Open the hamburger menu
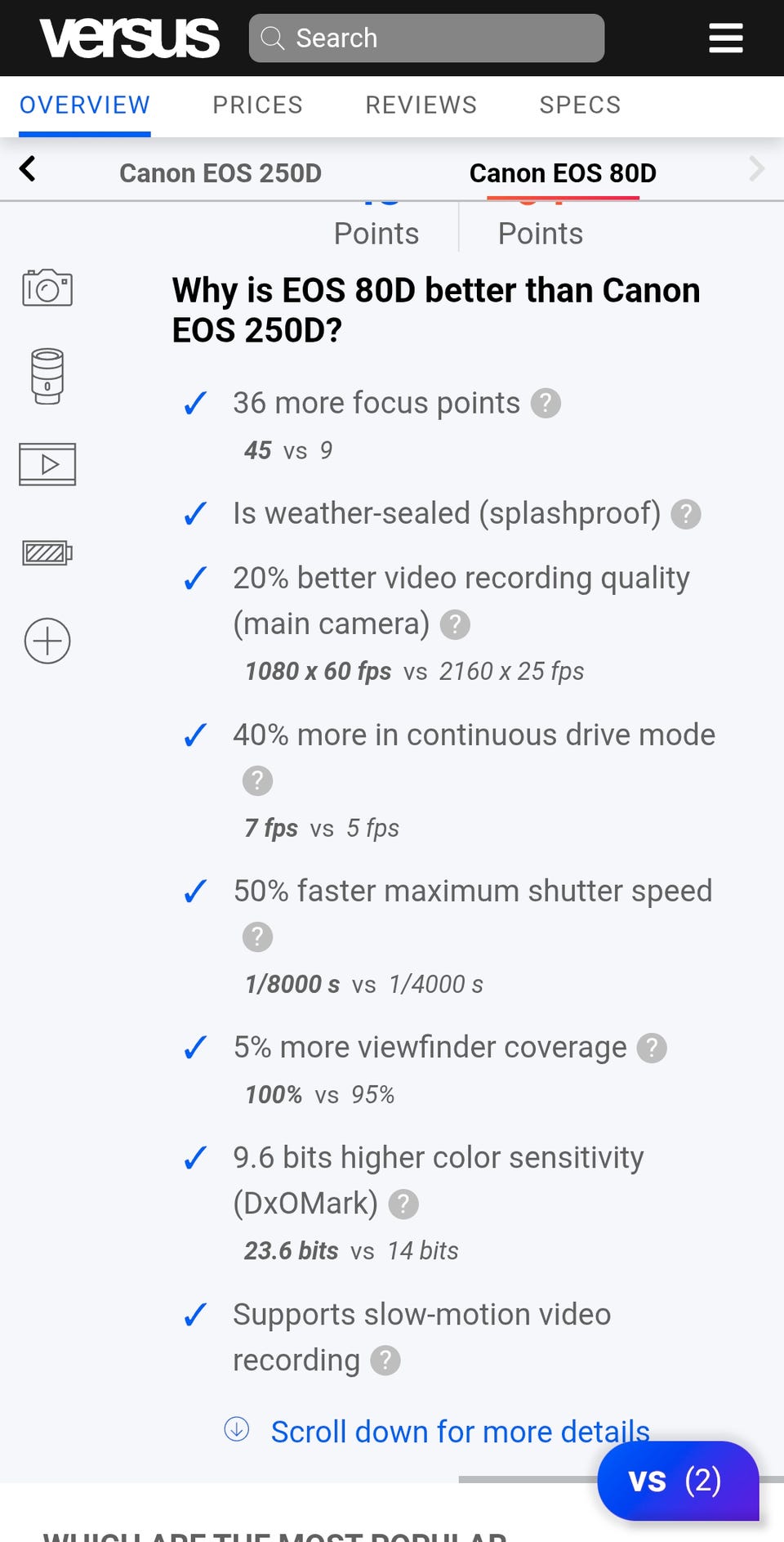This screenshot has width=784, height=1542. [x=725, y=38]
